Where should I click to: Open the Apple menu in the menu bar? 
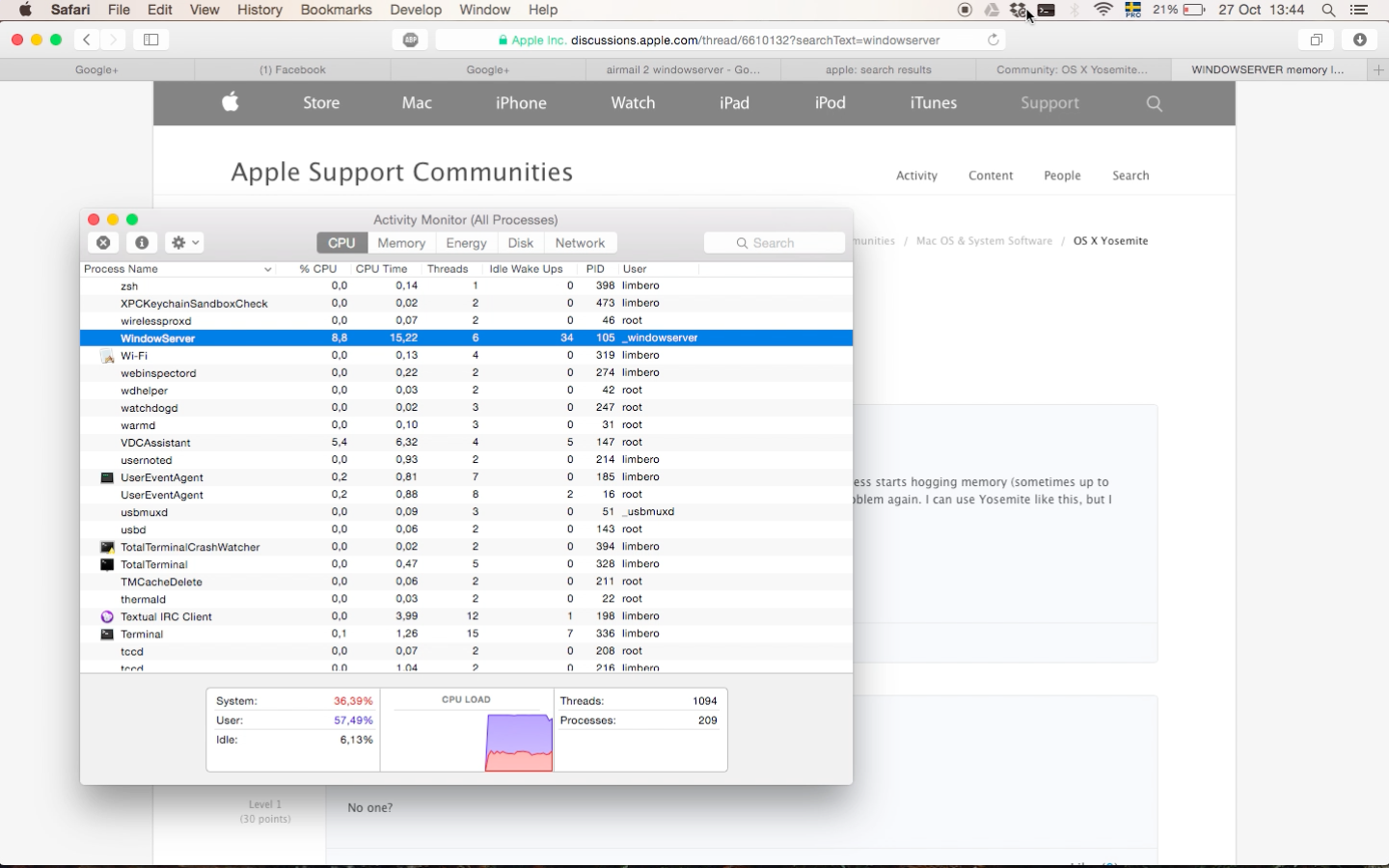click(x=25, y=10)
